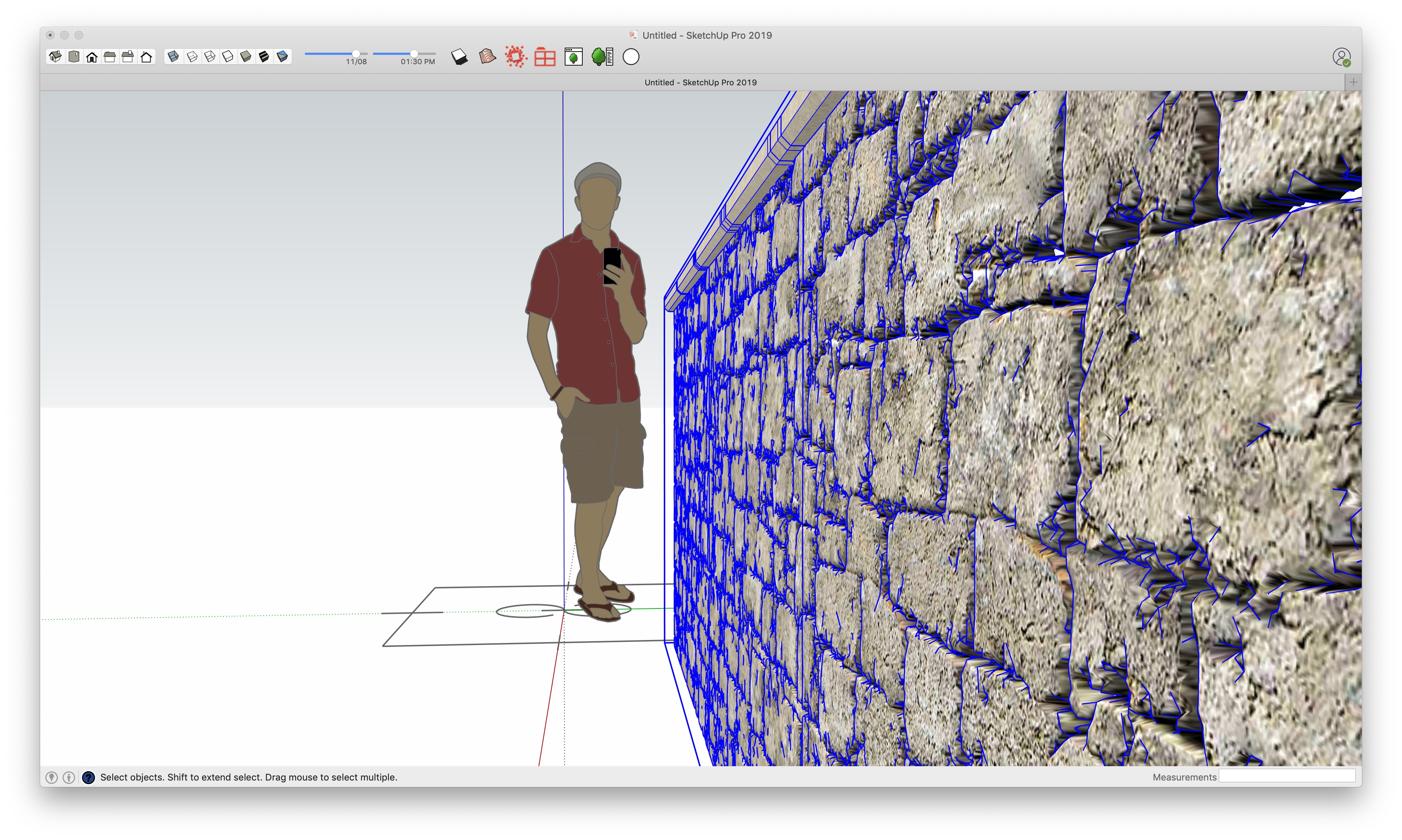Select the Top view icon
This screenshot has height=840, width=1402.
(74, 57)
